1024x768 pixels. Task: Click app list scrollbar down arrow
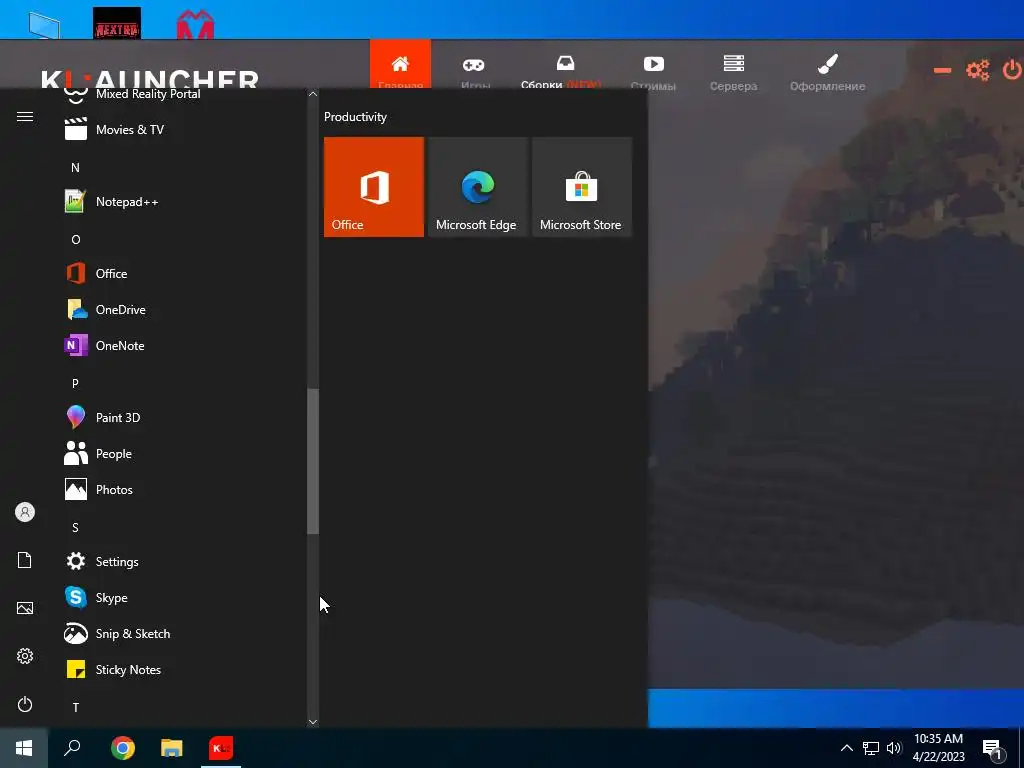[x=313, y=722]
